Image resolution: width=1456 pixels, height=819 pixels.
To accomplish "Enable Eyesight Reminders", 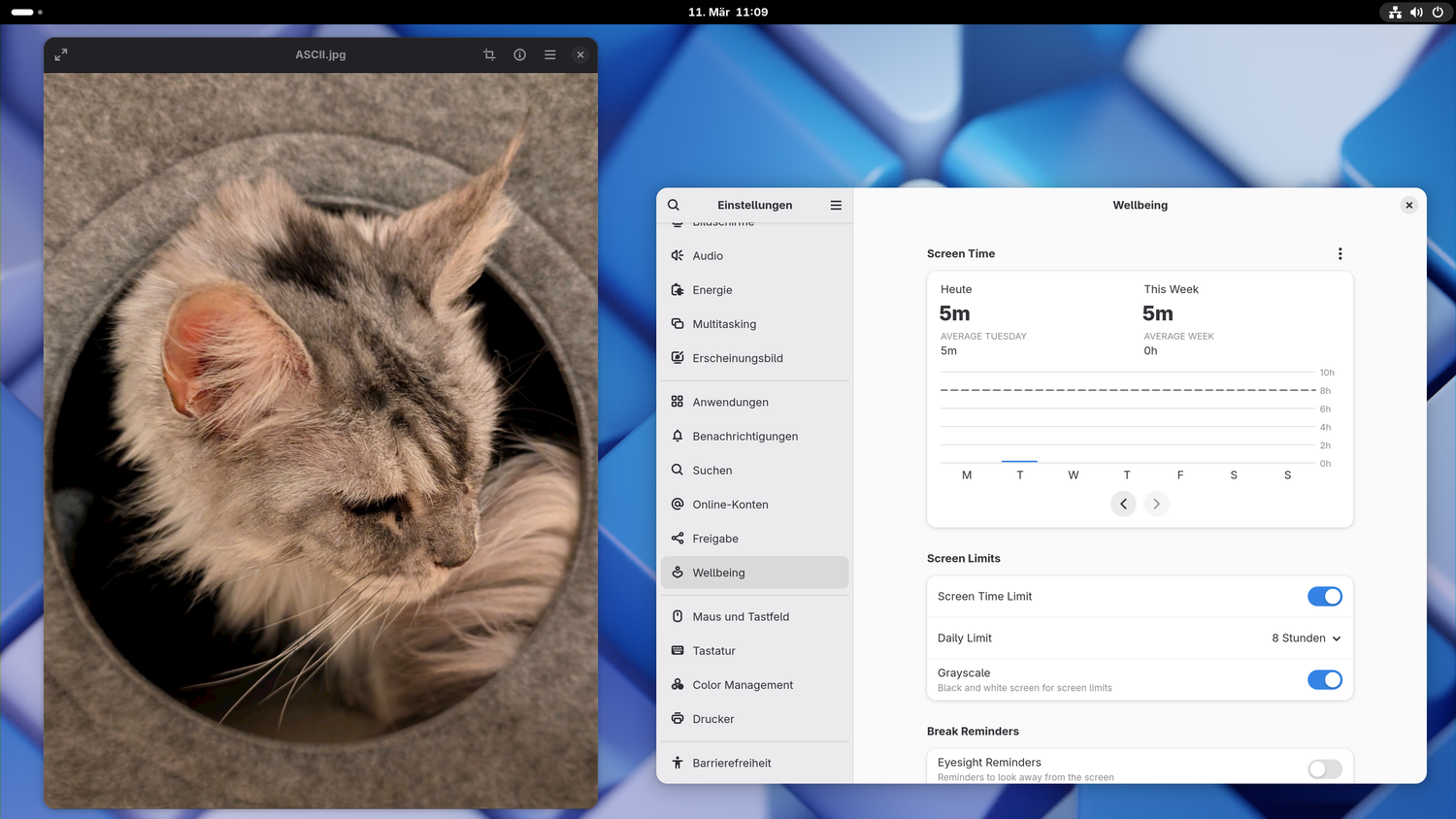I will pos(1324,769).
